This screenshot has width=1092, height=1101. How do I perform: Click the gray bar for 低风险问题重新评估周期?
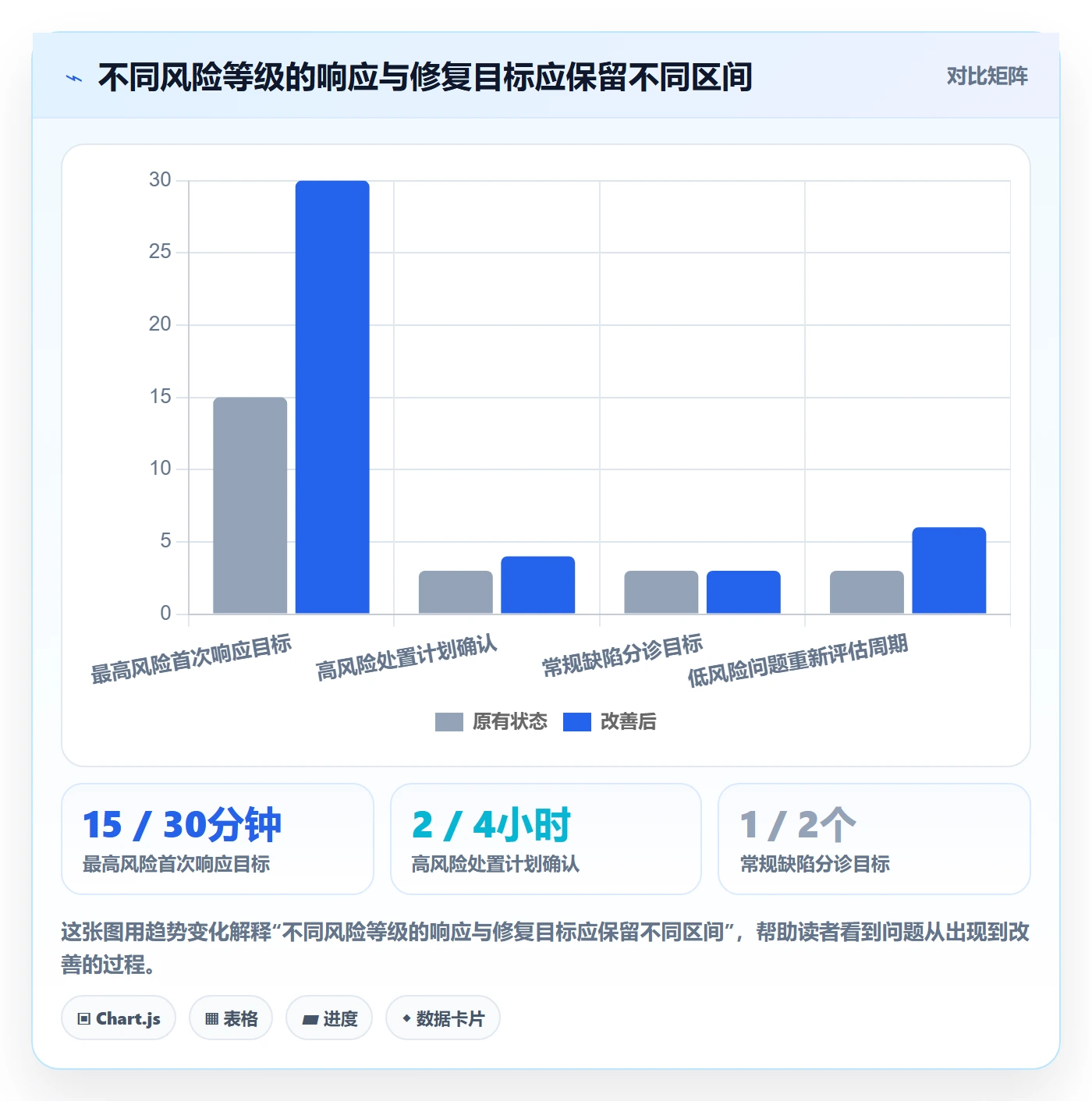867,592
